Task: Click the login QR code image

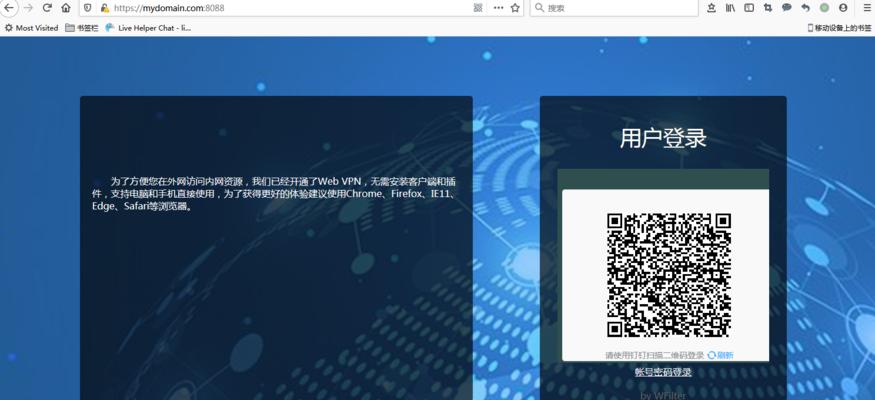Action: [669, 276]
